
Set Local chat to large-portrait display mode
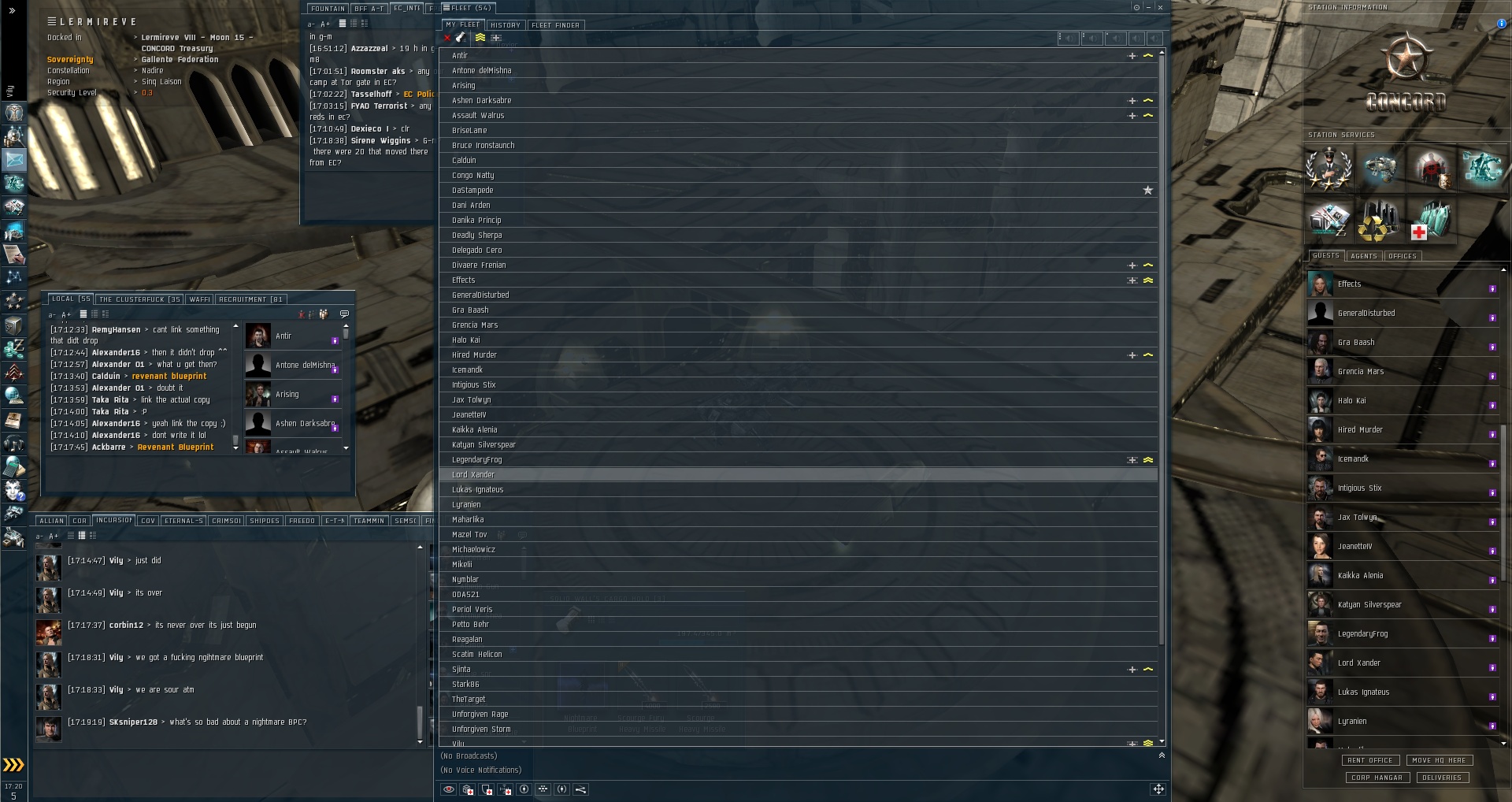pos(106,314)
